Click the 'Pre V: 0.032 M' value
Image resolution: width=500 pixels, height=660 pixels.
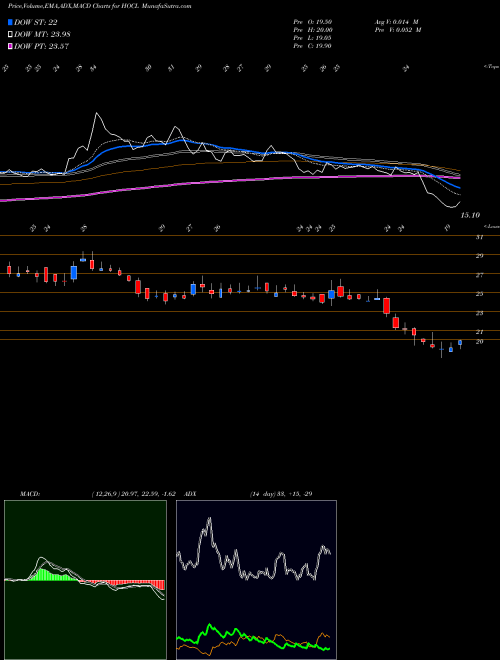[x=398, y=30]
